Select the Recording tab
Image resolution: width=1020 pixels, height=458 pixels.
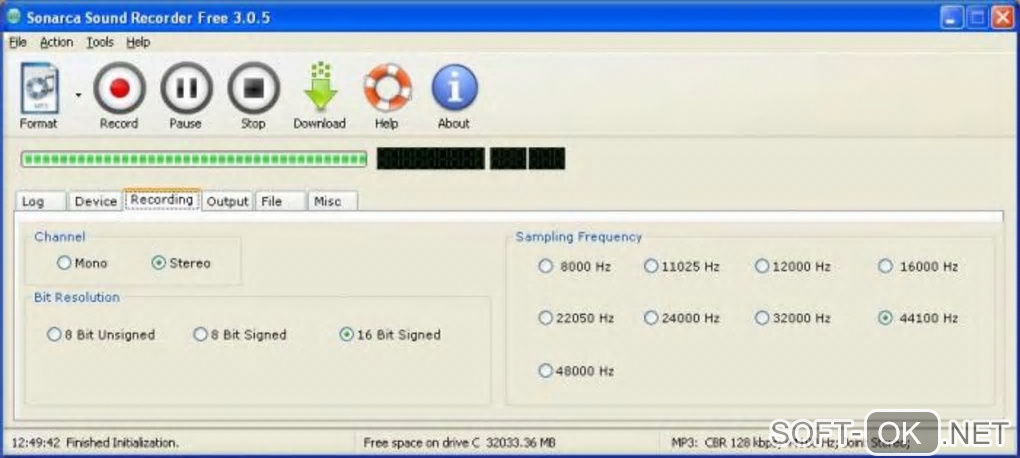point(161,200)
